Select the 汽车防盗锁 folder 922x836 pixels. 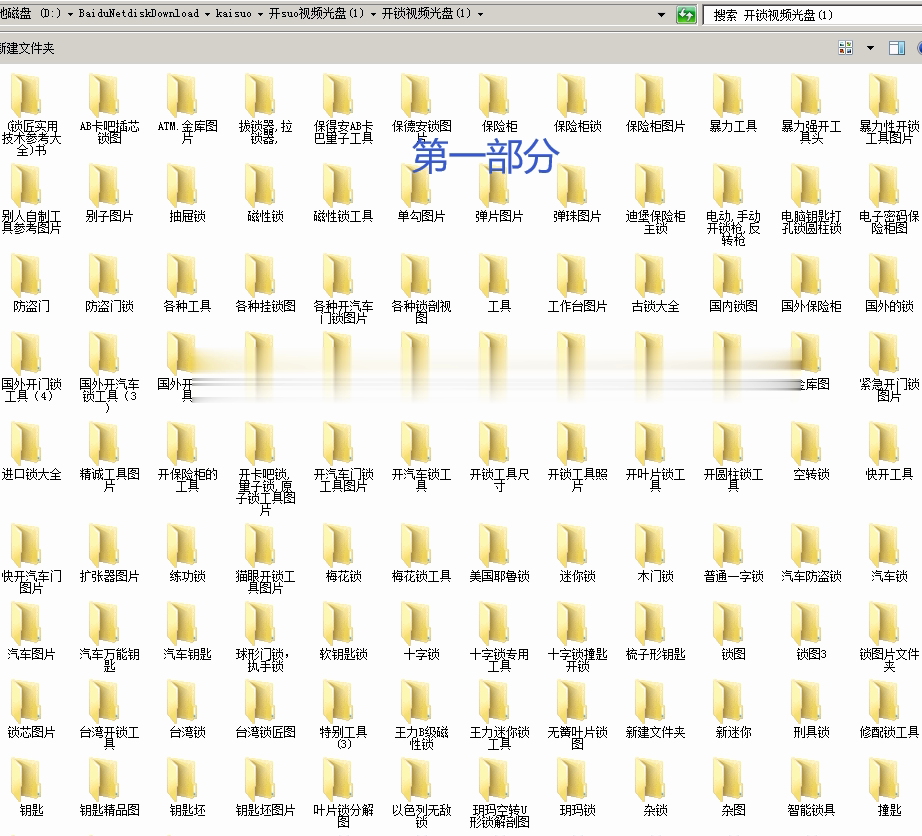pos(811,554)
